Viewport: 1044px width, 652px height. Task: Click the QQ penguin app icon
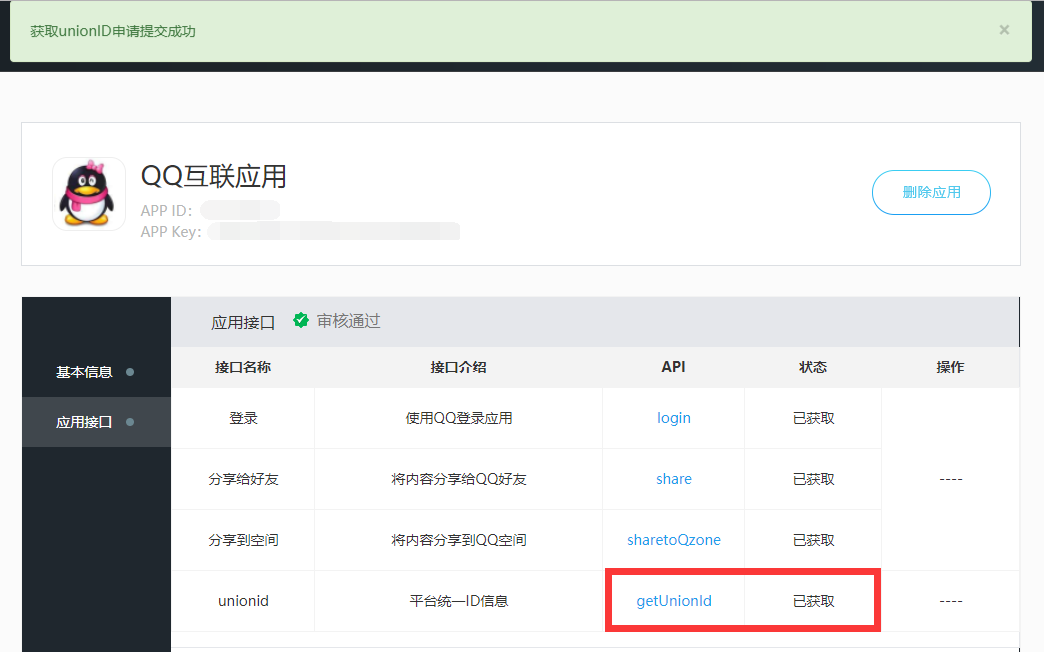click(89, 194)
